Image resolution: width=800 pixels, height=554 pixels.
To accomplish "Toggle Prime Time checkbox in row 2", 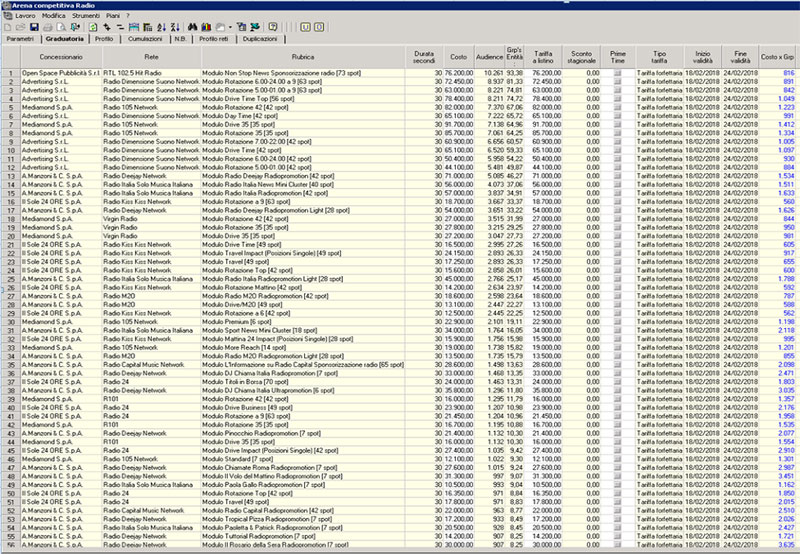I will (x=617, y=82).
